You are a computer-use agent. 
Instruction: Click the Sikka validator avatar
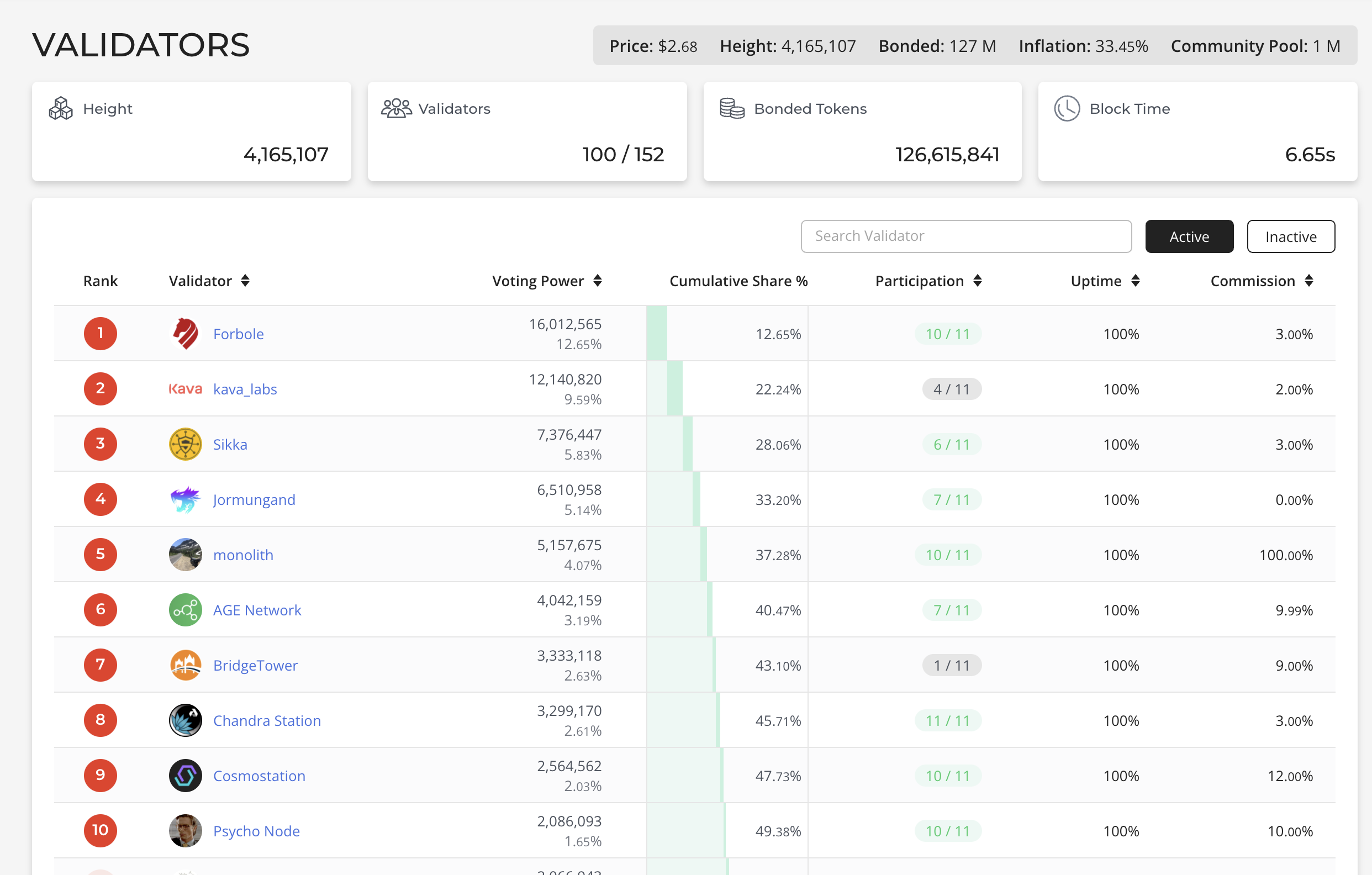click(x=185, y=444)
